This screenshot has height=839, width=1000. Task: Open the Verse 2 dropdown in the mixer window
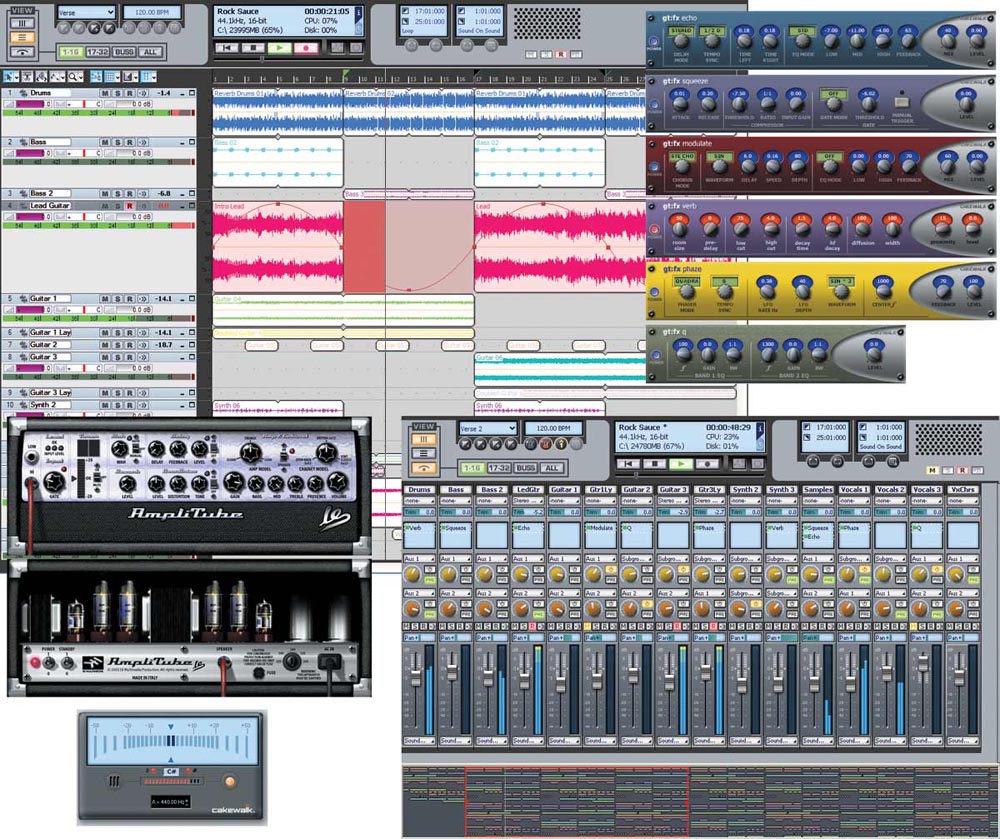click(488, 428)
